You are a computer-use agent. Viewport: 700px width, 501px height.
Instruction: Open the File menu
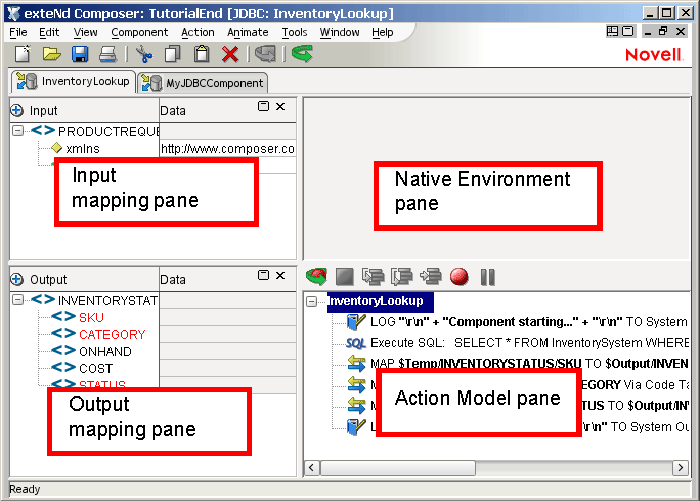click(x=18, y=32)
